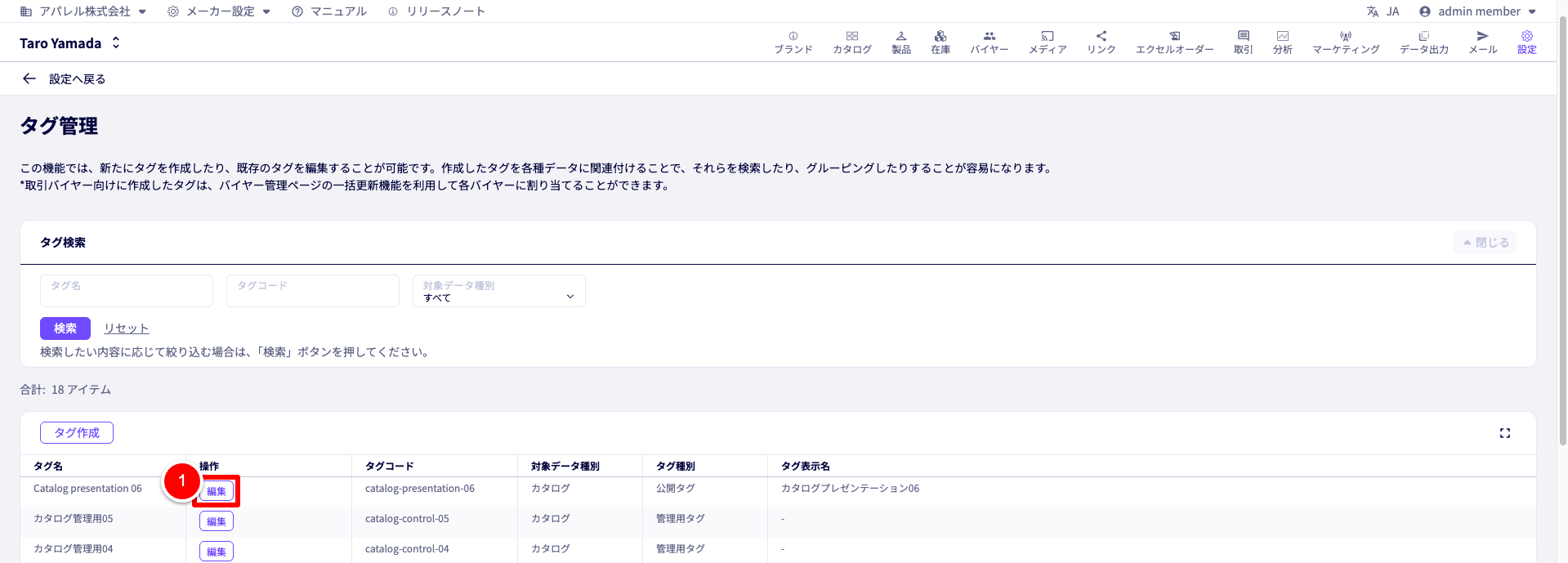Click the リセット link

126,328
